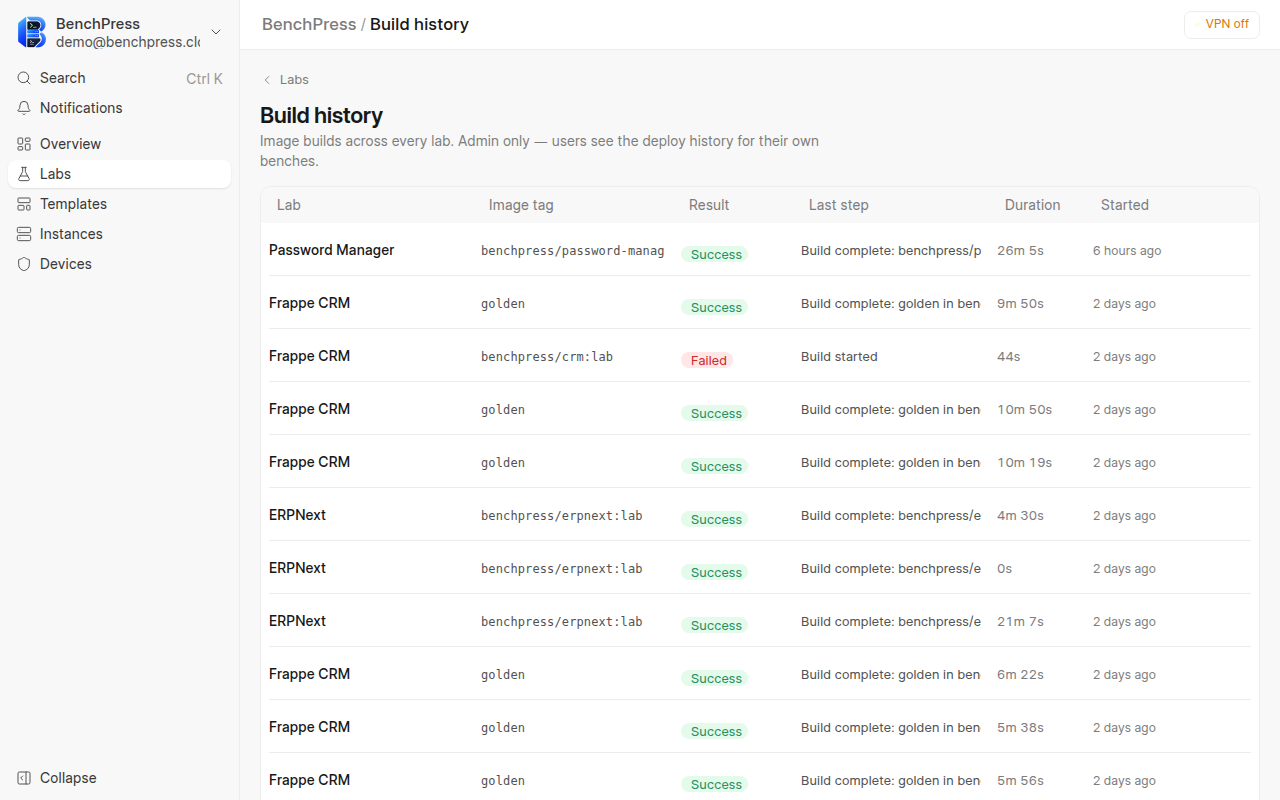Click the Last step column header

coord(839,205)
